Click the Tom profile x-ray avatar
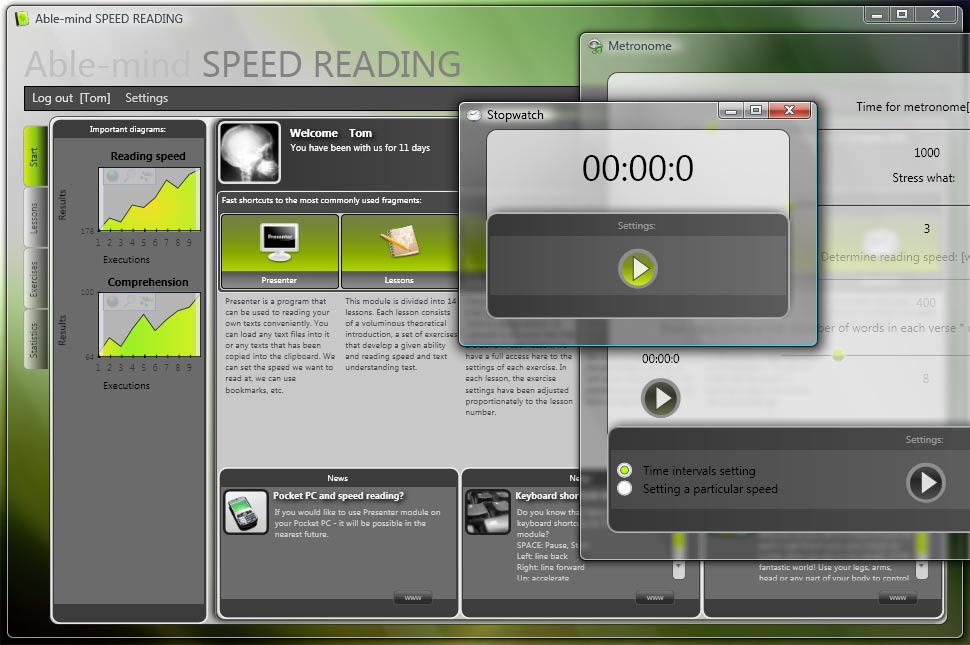 coord(249,153)
